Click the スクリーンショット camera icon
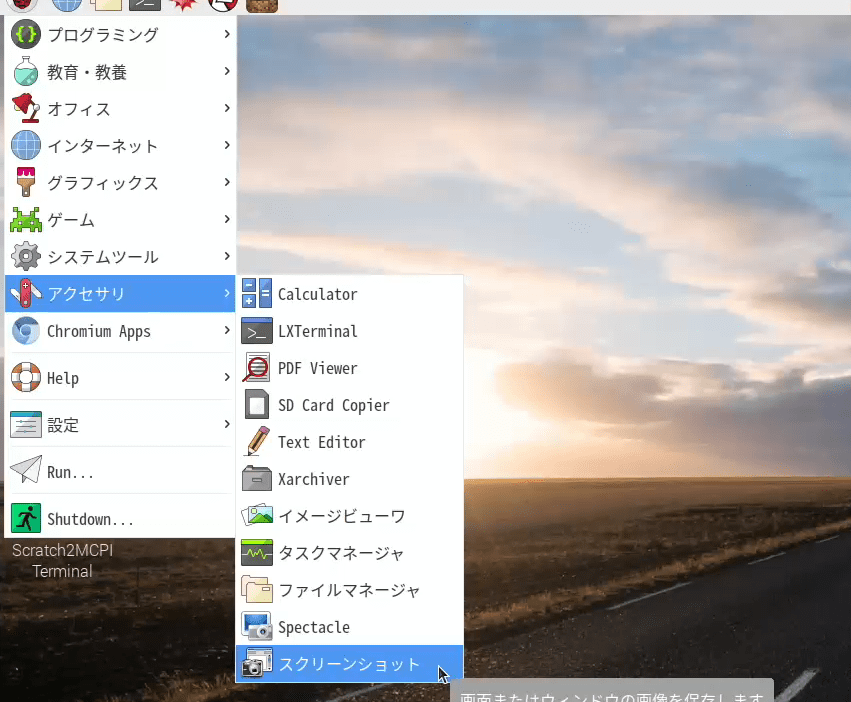Screen dimensions: 851x702 click(257, 663)
